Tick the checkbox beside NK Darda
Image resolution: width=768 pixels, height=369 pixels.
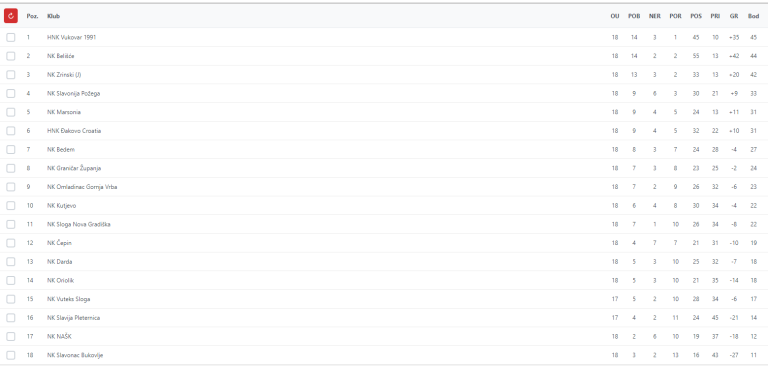click(11, 262)
